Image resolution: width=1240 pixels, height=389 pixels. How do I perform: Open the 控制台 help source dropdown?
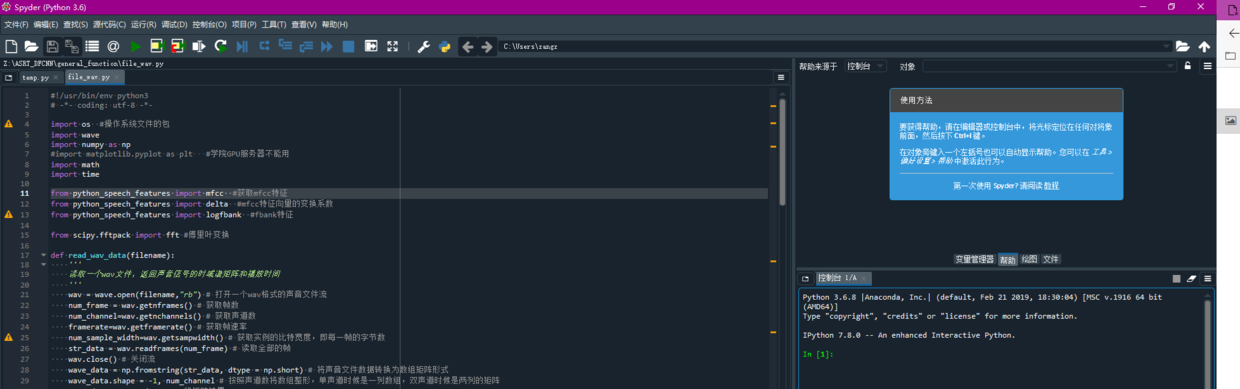865,66
